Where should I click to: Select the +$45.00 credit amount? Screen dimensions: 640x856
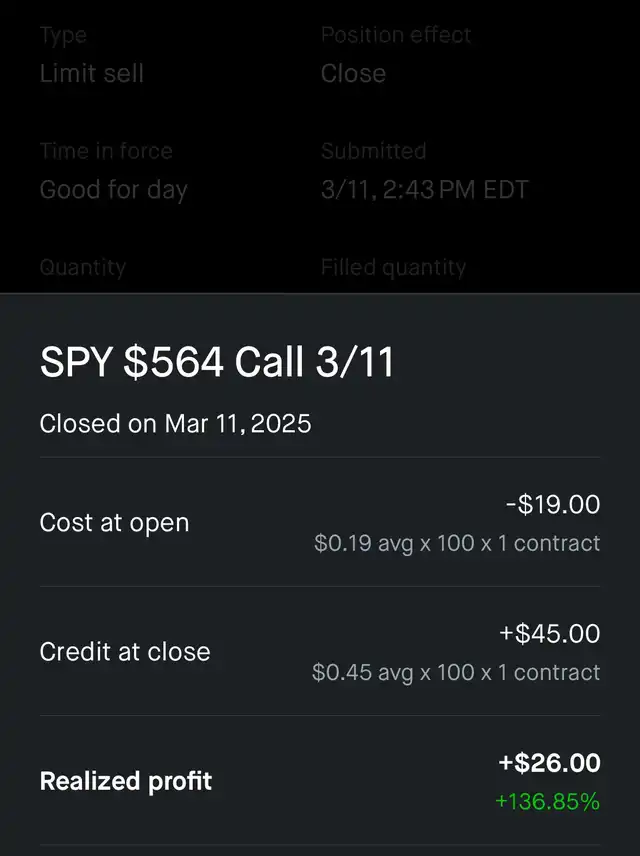point(549,634)
